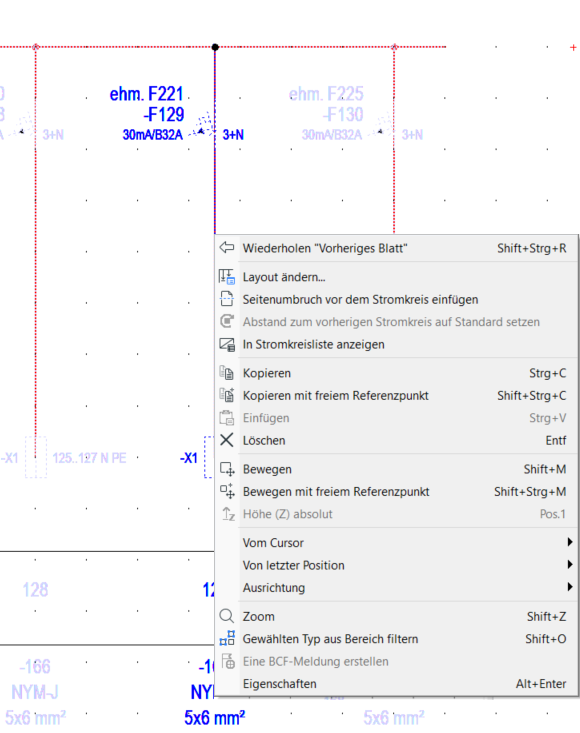Open the Ausrichtung submenu arrow
The width and height of the screenshot is (580, 733).
tap(570, 587)
